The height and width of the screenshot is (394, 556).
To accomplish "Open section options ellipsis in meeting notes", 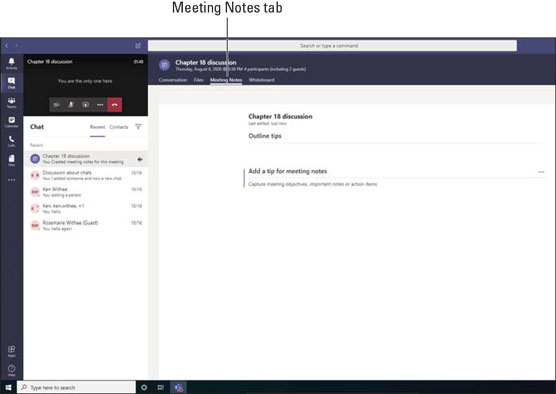I will tap(541, 172).
